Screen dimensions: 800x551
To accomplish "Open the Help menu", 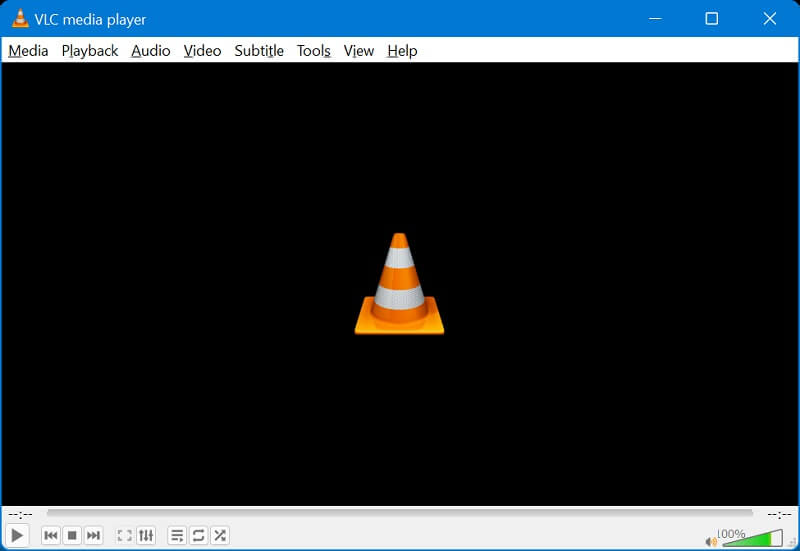I will tap(403, 51).
